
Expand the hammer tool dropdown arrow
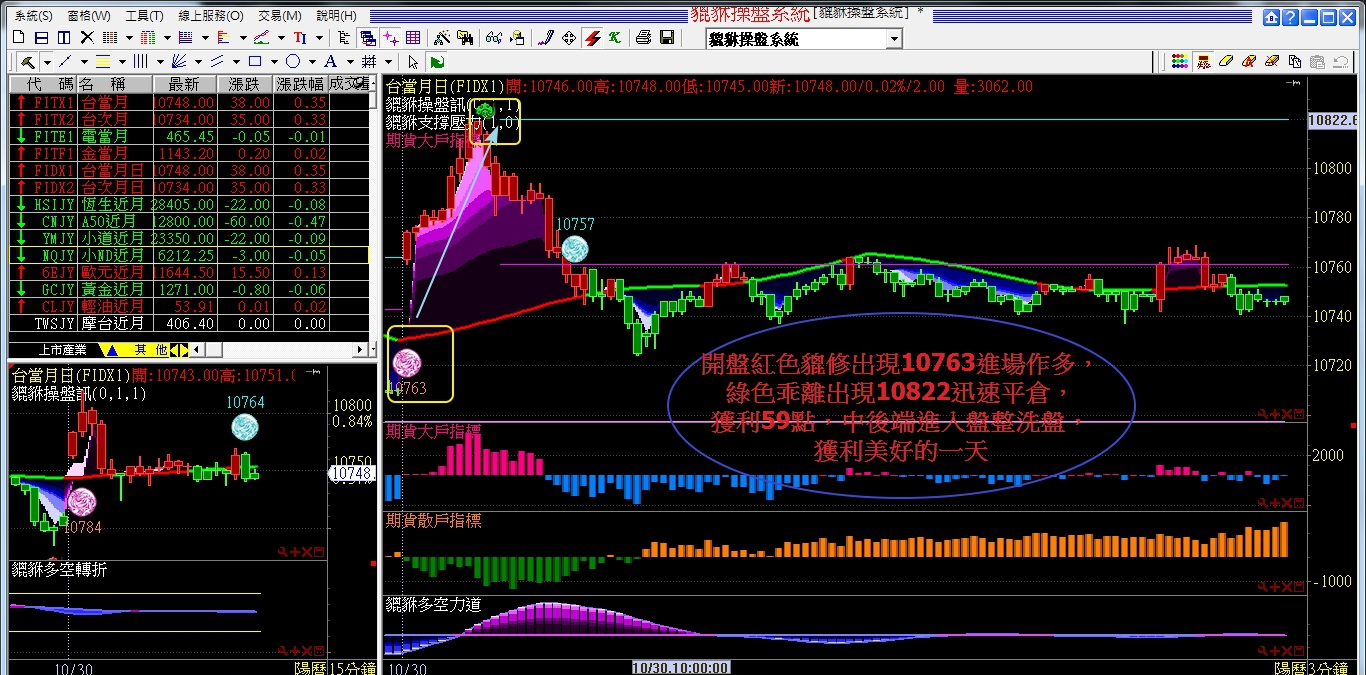coord(47,63)
